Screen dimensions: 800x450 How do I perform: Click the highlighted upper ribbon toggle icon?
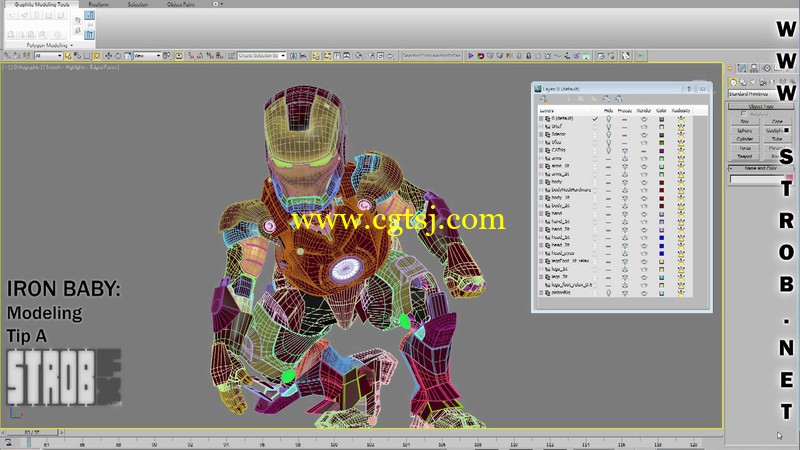[x=89, y=15]
